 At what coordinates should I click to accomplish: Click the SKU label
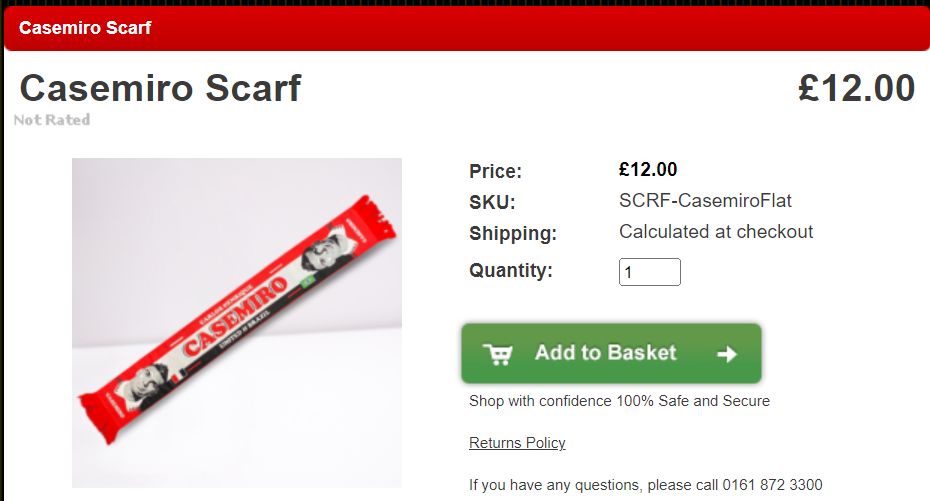492,202
